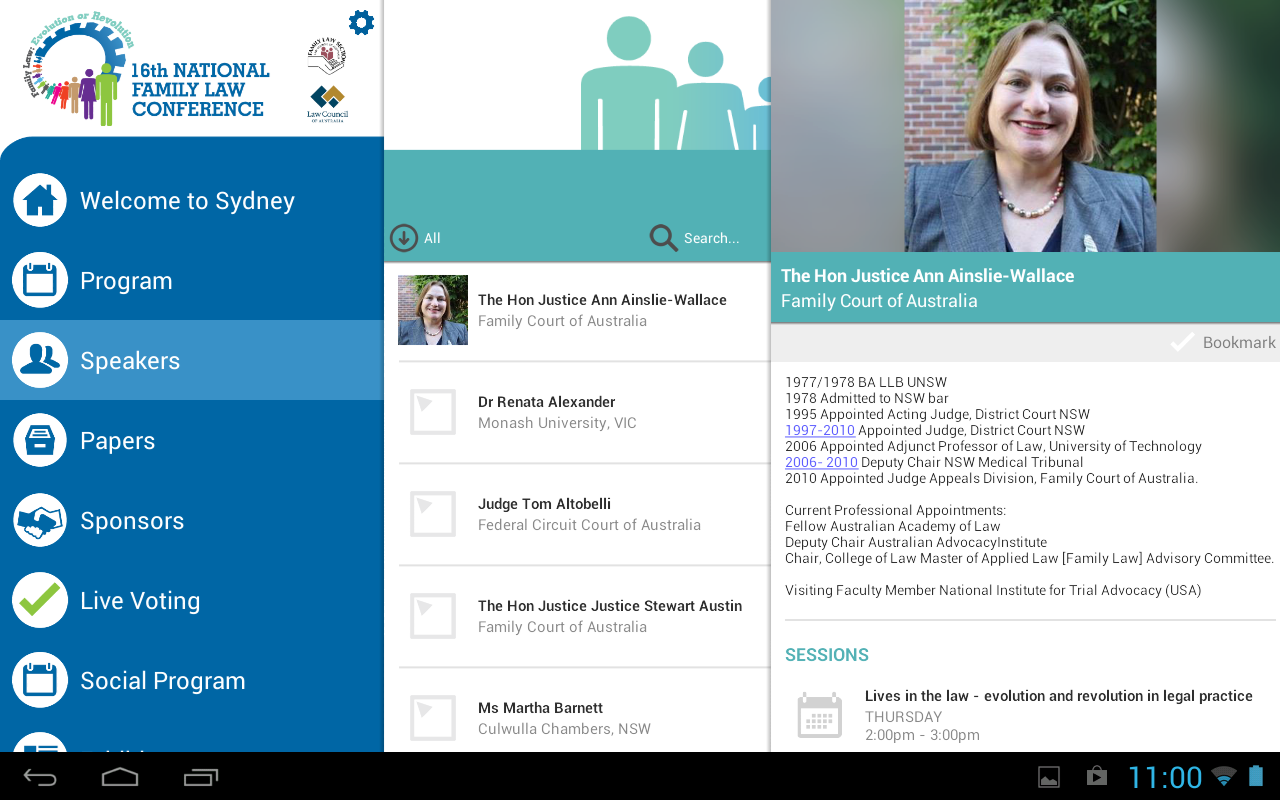Image resolution: width=1280 pixels, height=800 pixels.
Task: Tap Judge Tom Altobelli placeholder image
Action: [x=433, y=514]
